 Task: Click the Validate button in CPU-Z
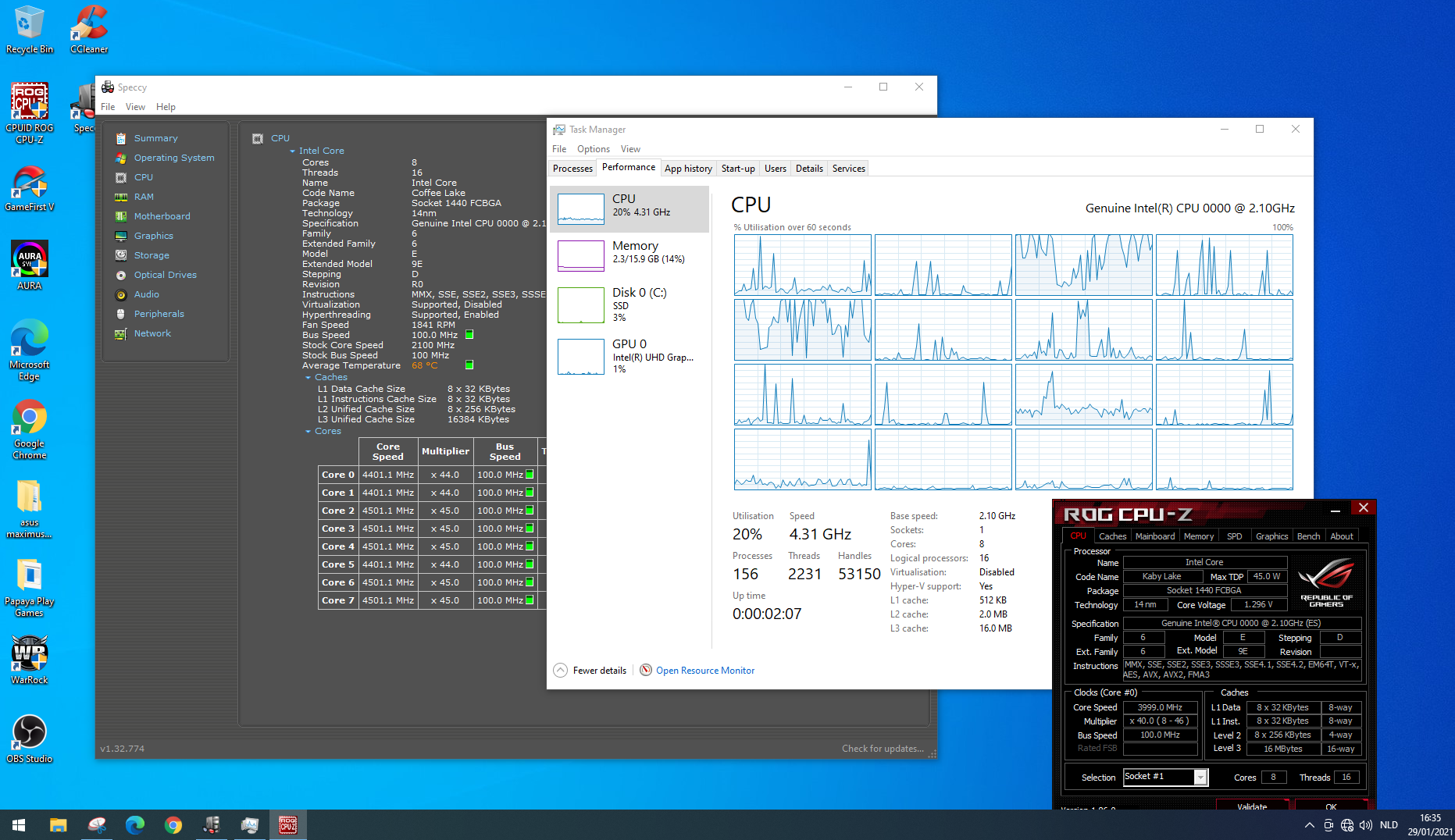click(x=1252, y=806)
